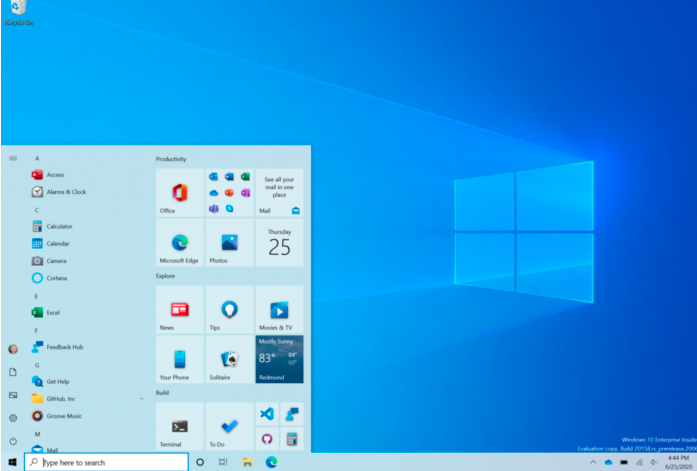Screen dimensions: 697x471
Task: Click the Power button in Start sidebar
Action: tap(13, 441)
